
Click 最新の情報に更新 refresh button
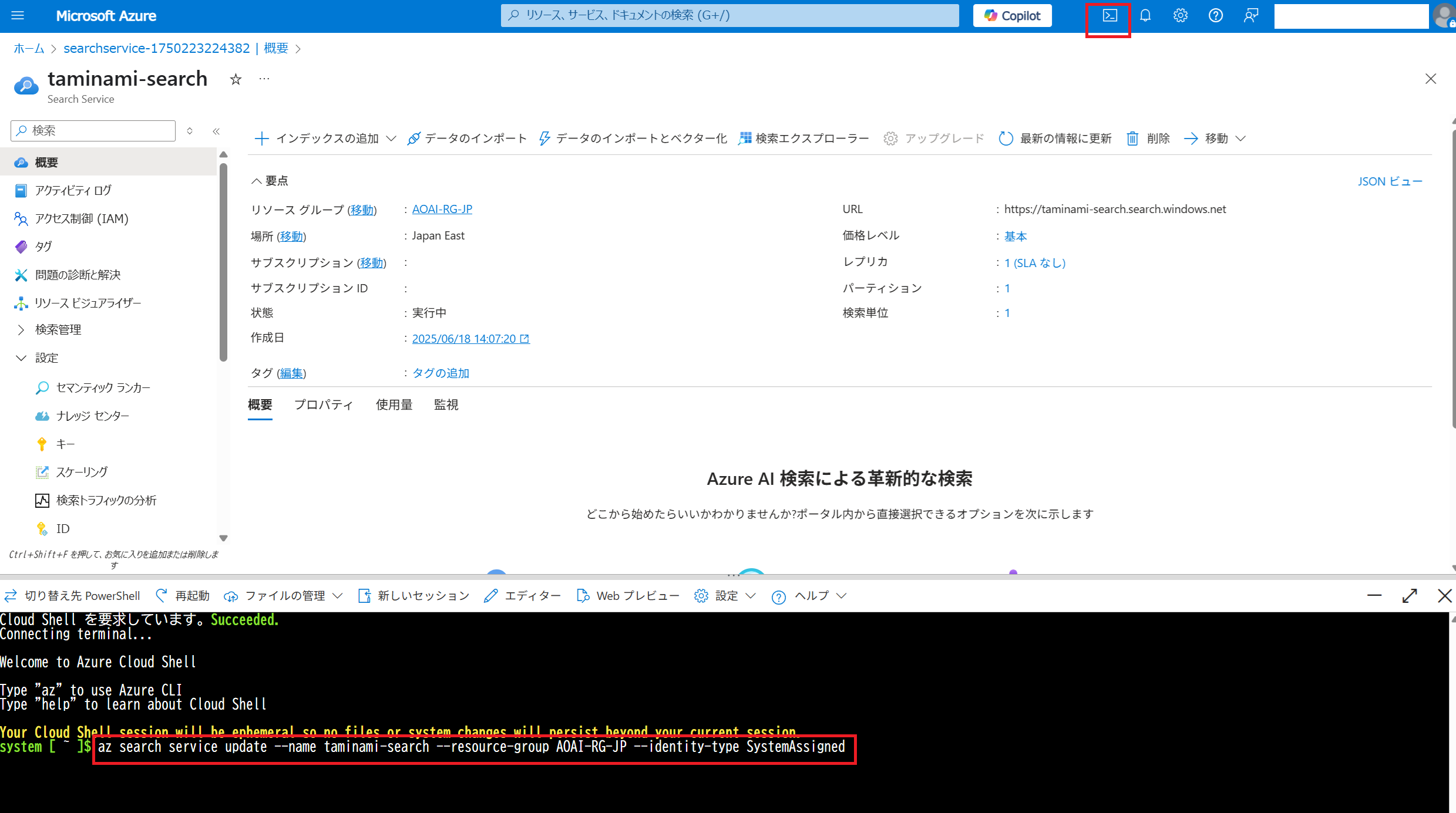tap(1055, 139)
